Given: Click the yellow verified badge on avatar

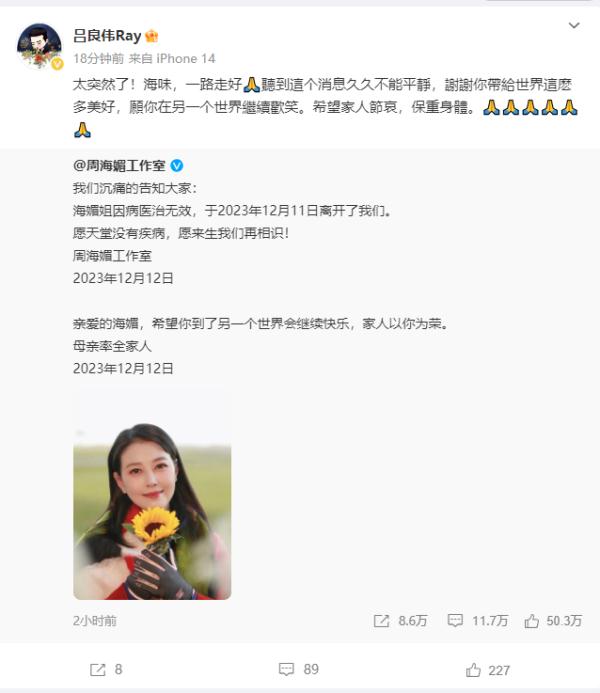Looking at the screenshot, I should pos(57,64).
